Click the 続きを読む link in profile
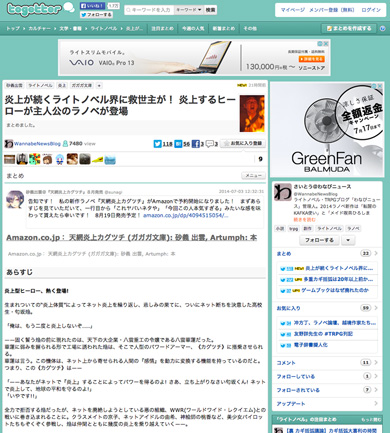 [x=304, y=220]
